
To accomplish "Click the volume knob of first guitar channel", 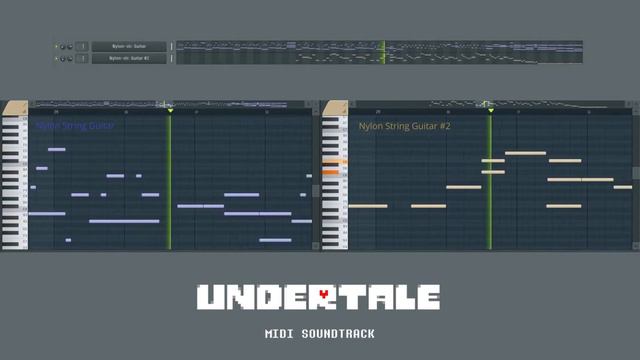I will click(x=69, y=47).
